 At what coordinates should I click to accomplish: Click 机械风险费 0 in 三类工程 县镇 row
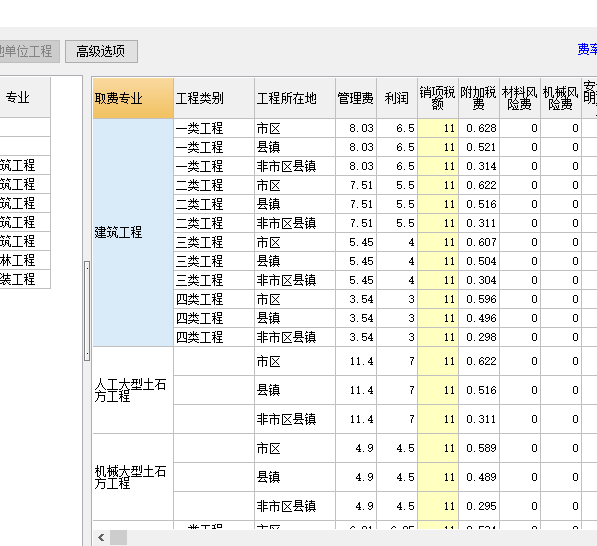[x=561, y=261]
